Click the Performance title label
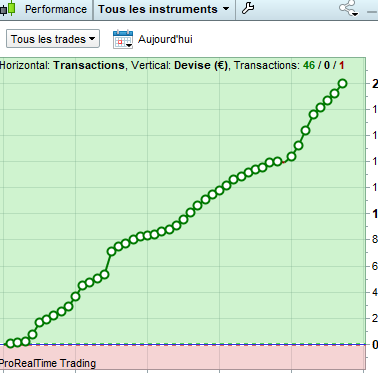This screenshot has width=378, height=373. coord(56,9)
